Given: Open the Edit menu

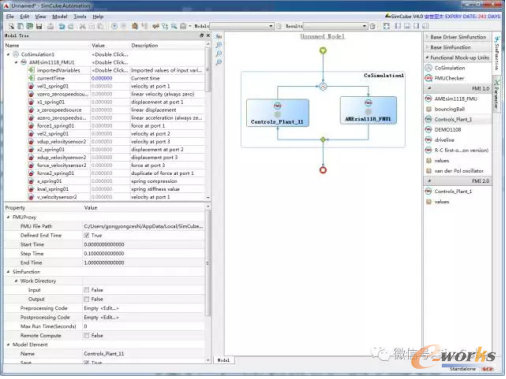Looking at the screenshot, I should click(x=24, y=16).
